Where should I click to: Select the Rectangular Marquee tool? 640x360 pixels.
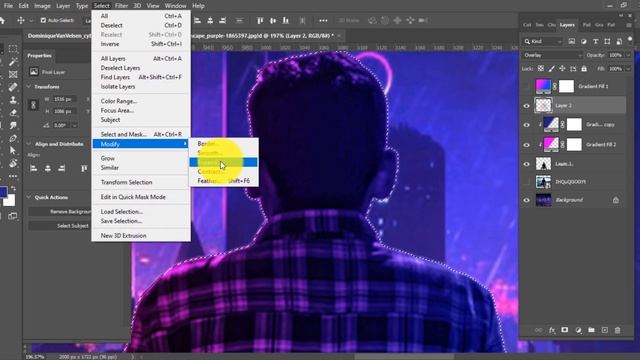pos(13,49)
